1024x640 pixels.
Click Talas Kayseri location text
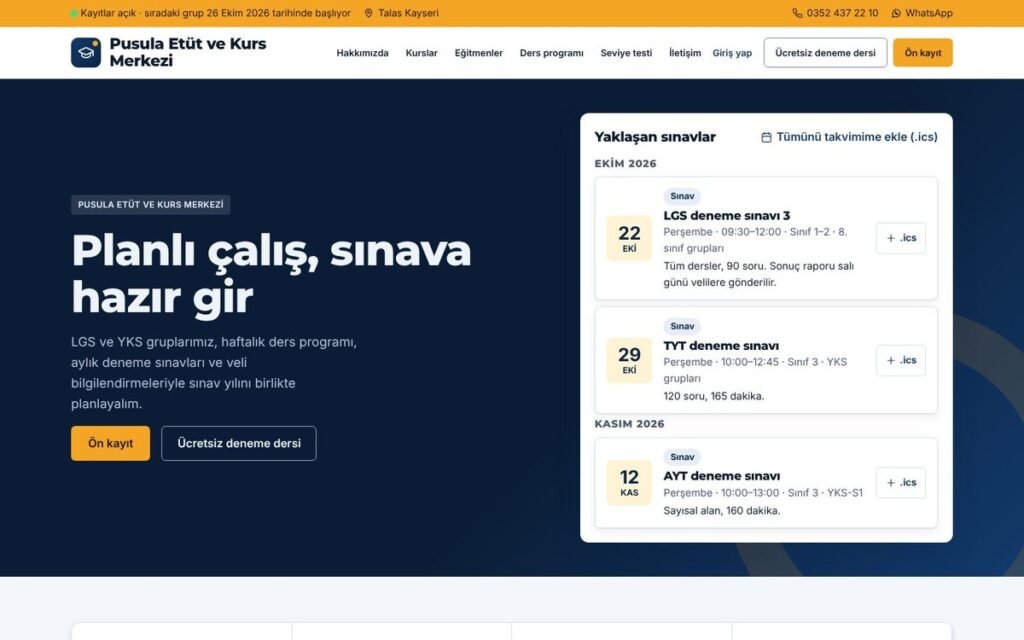tap(408, 13)
